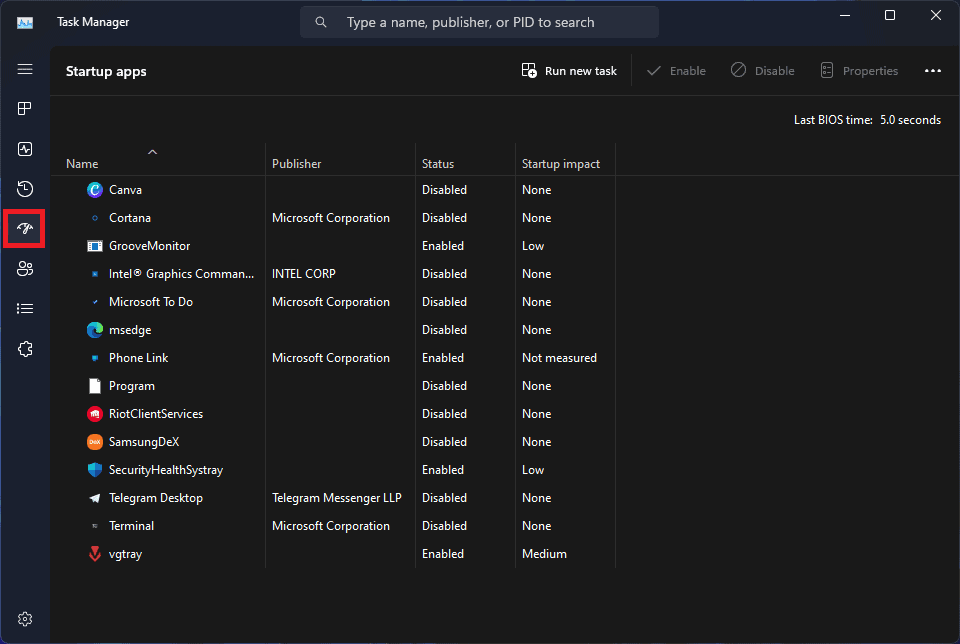The image size is (960, 644).
Task: Select the vgtray startup entry
Action: coord(334,554)
